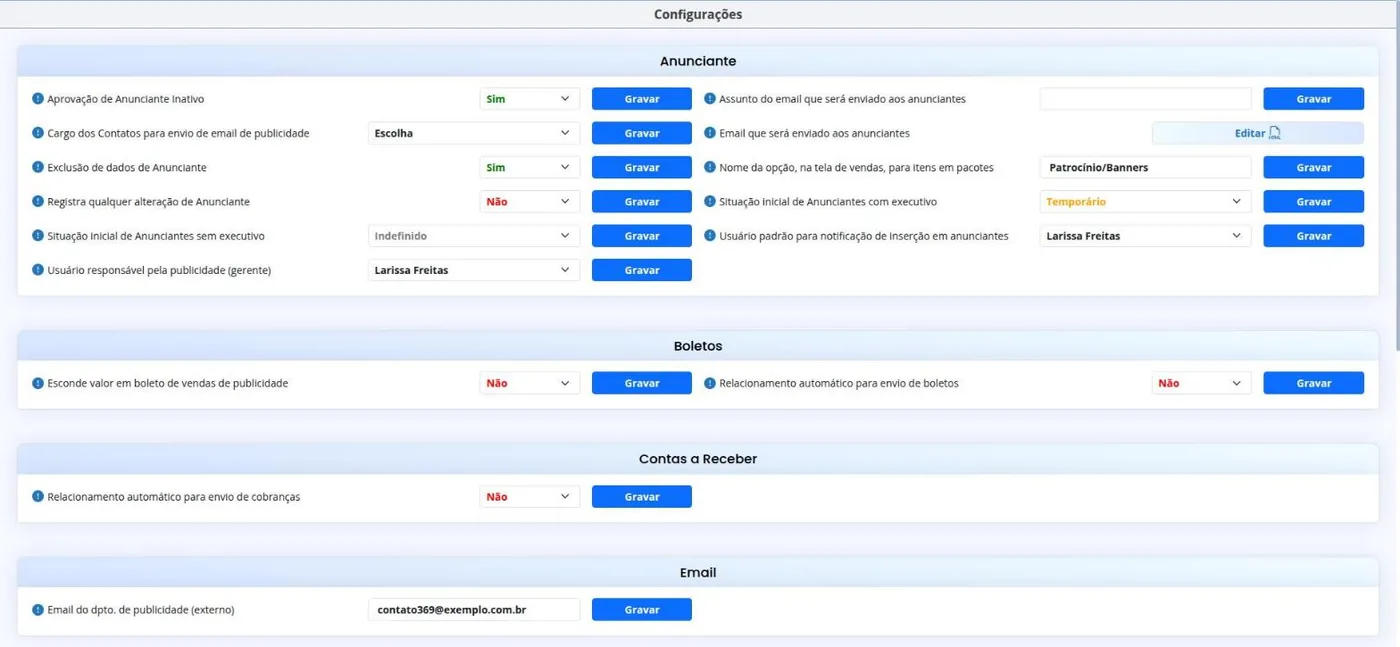The image size is (1400, 647).
Task: Click info icon for Situação inicial com executivo
Action: pyautogui.click(x=710, y=201)
